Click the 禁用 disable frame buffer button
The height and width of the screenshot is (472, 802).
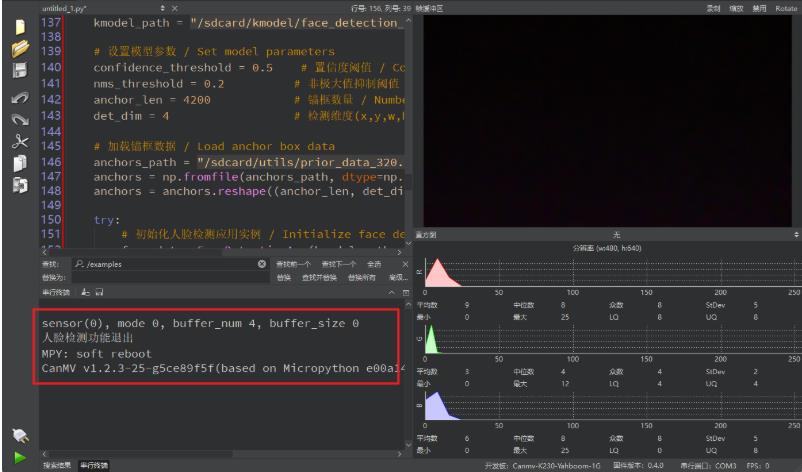tap(760, 7)
